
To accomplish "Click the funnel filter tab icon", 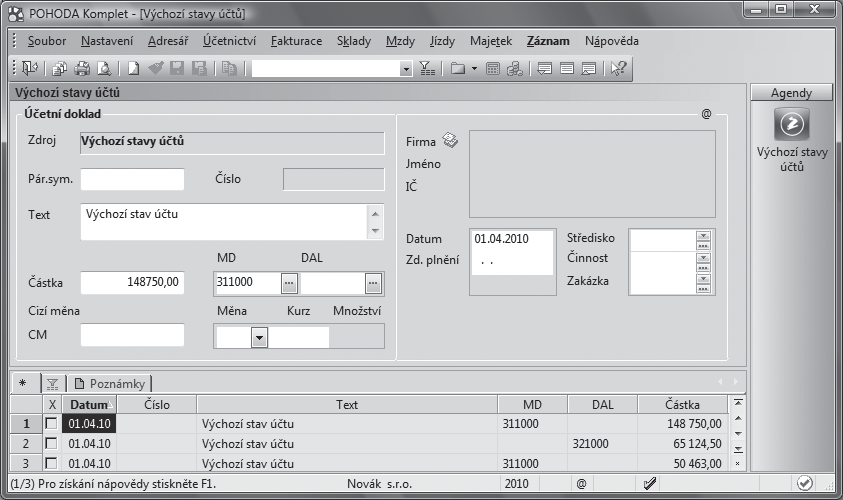I will point(52,384).
